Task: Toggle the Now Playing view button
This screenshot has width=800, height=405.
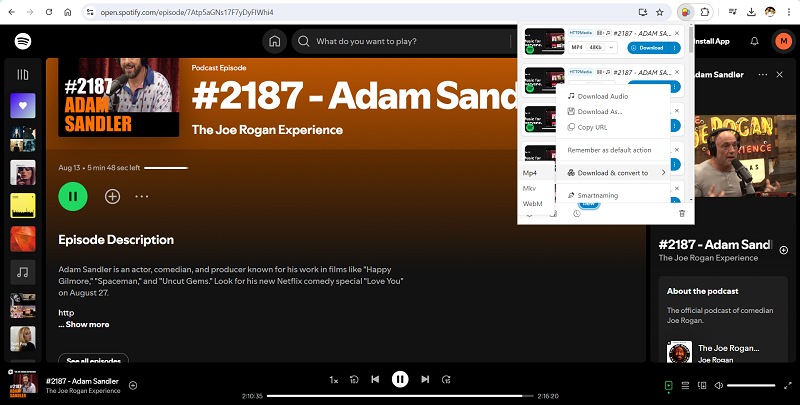Action: tap(668, 385)
